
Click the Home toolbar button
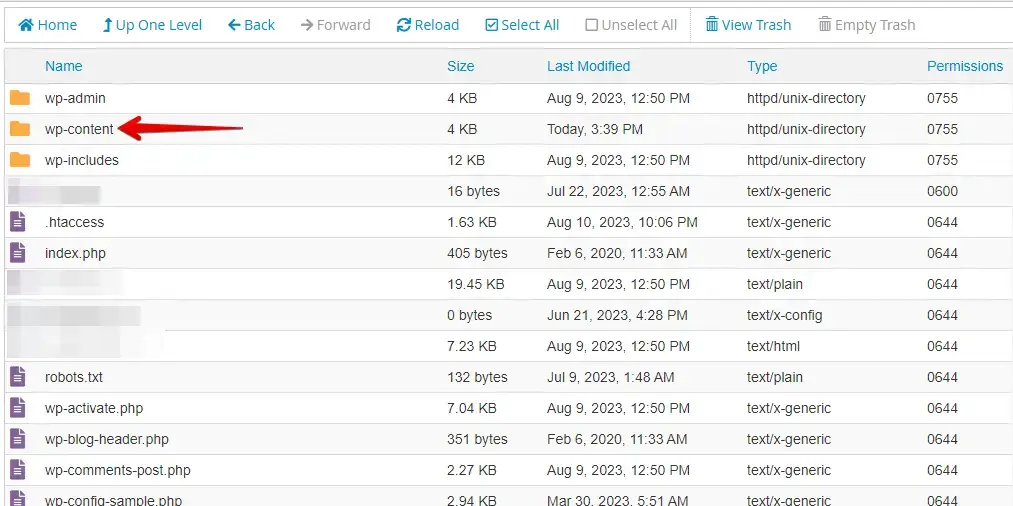(x=48, y=25)
